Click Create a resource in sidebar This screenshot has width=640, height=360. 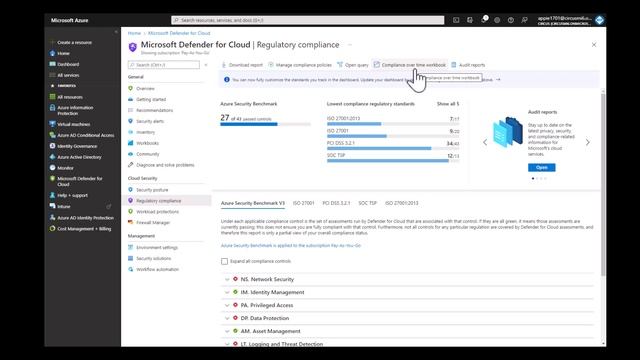[74, 42]
